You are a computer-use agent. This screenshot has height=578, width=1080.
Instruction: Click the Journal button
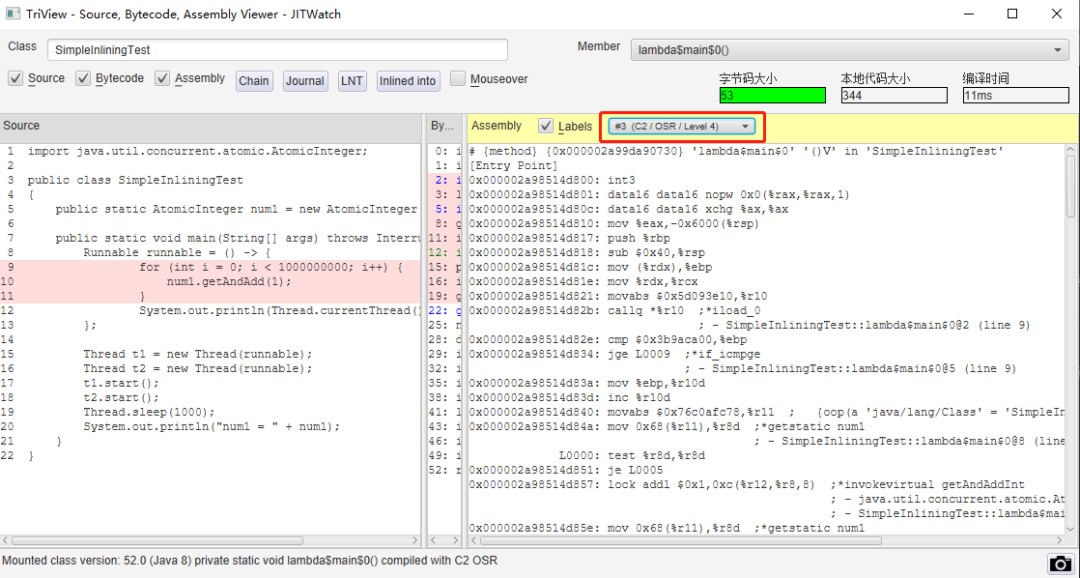305,81
